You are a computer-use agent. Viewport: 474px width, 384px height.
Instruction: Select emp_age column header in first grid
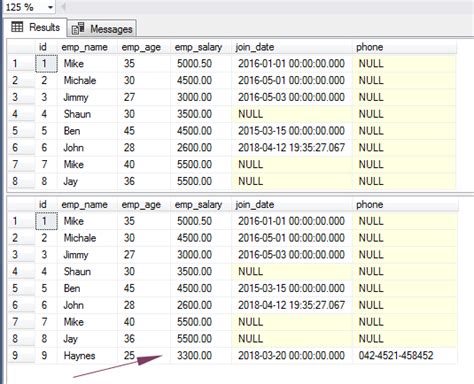[x=144, y=47]
